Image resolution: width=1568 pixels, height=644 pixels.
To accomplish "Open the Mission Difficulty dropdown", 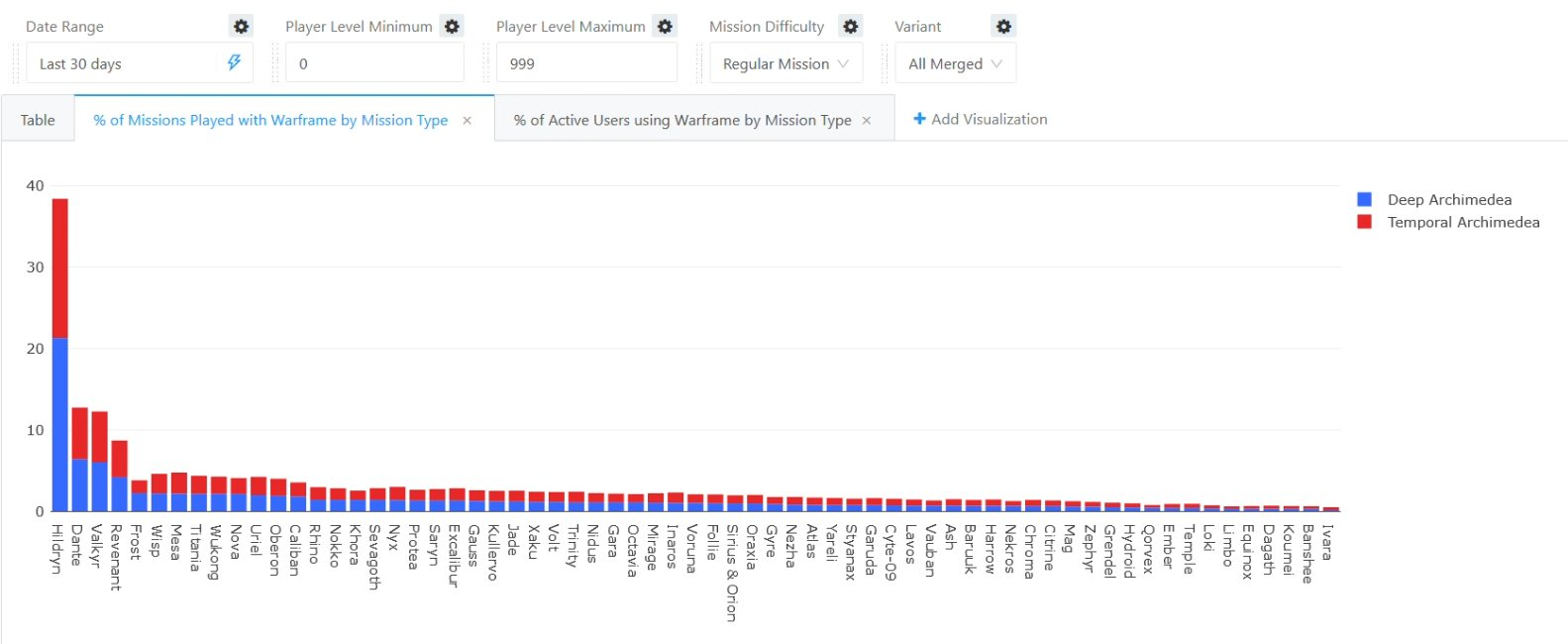I will pyautogui.click(x=786, y=62).
